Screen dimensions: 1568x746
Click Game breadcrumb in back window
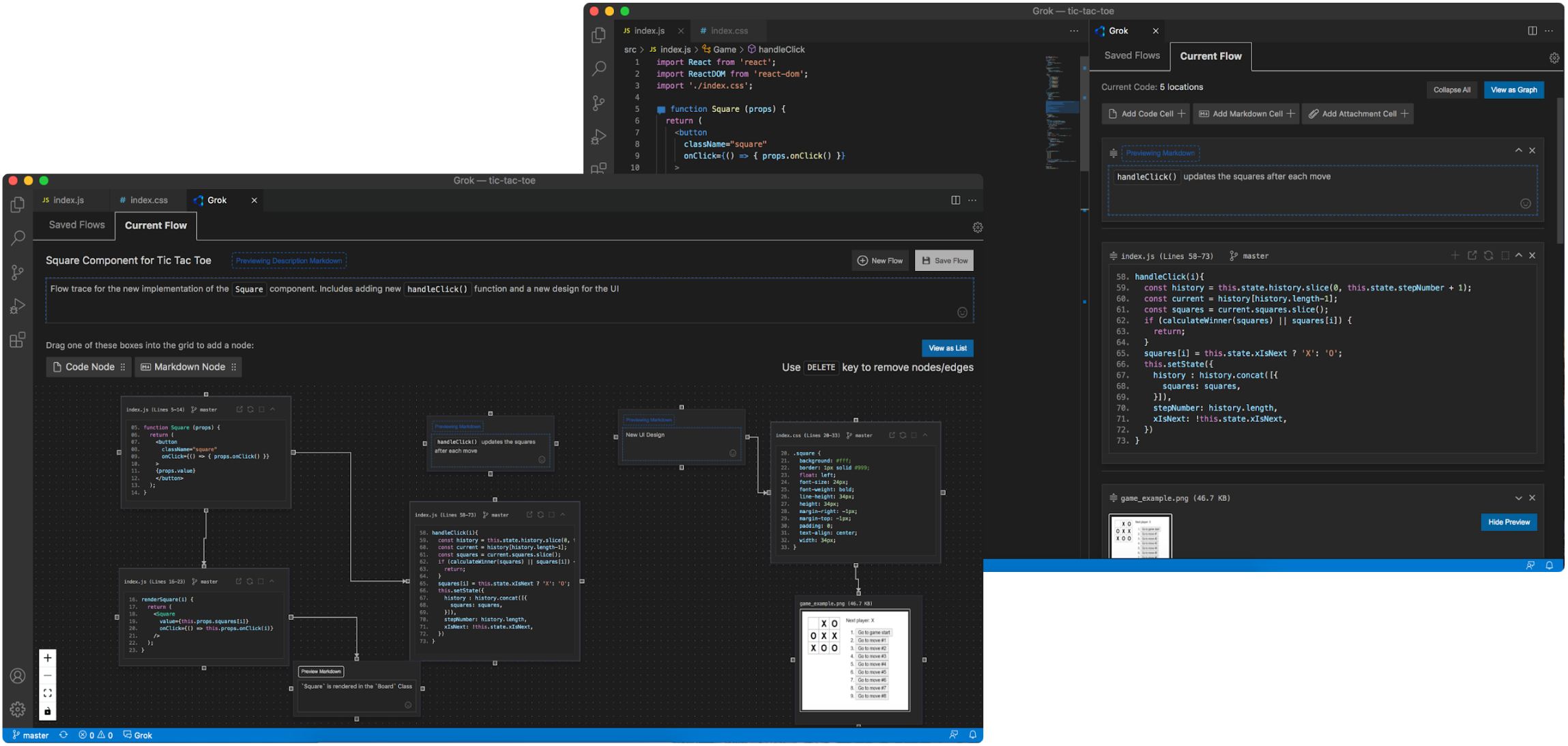click(x=719, y=50)
